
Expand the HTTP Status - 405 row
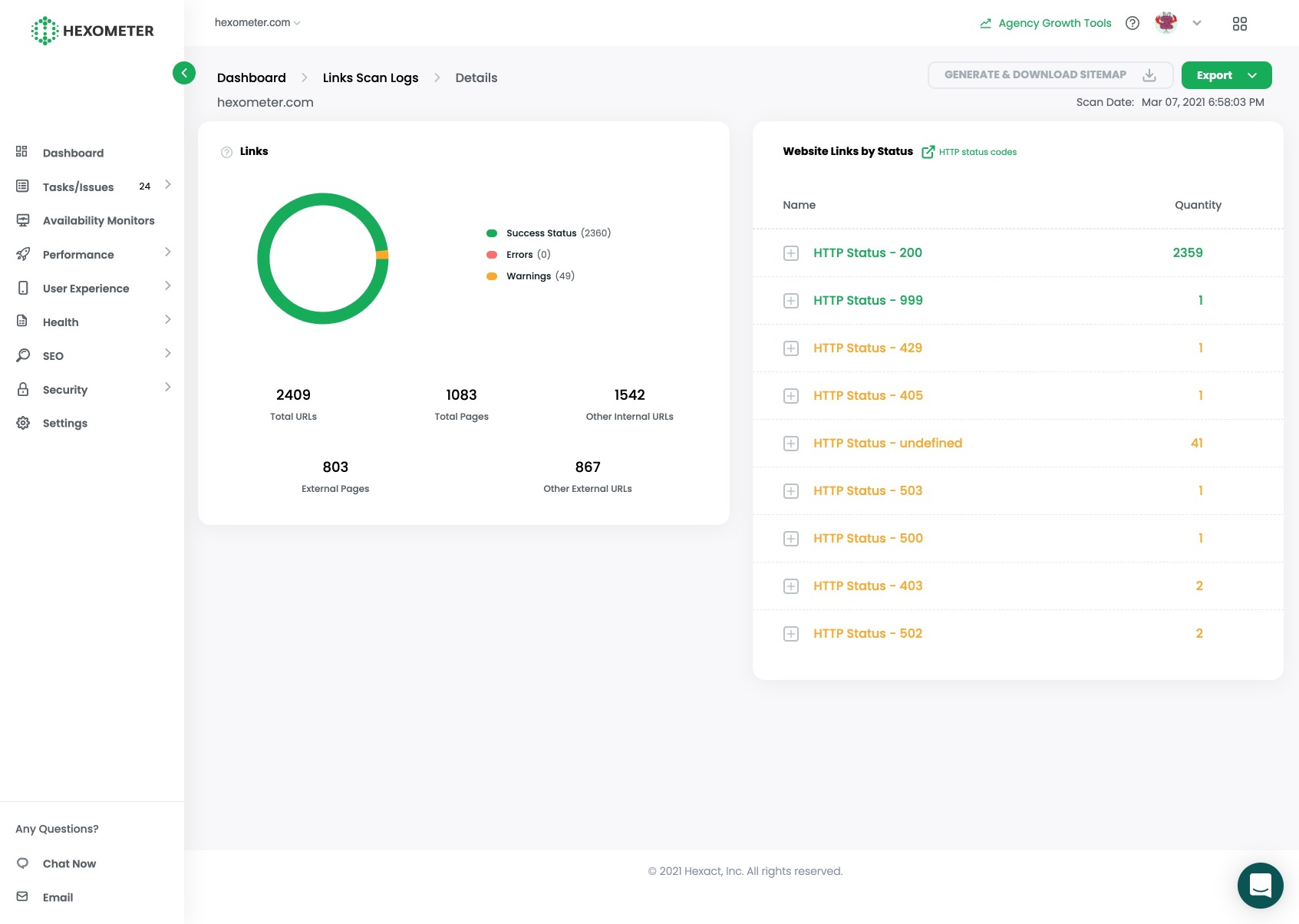(791, 396)
